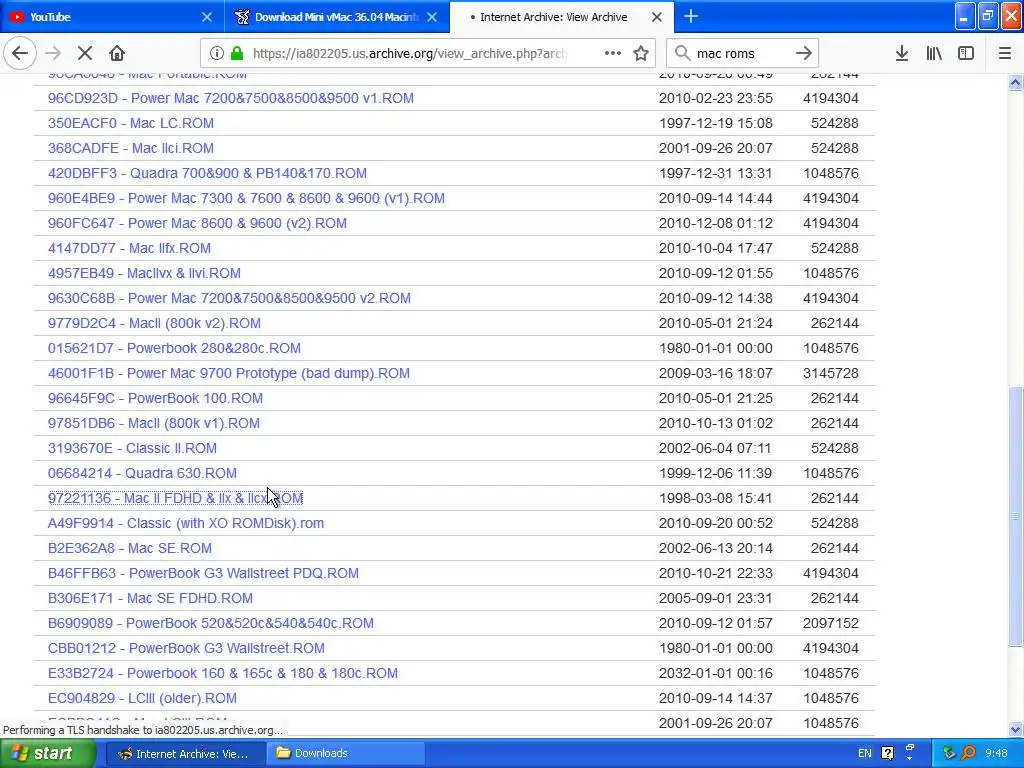
Task: Toggle the sidebar view icon
Action: point(966,54)
